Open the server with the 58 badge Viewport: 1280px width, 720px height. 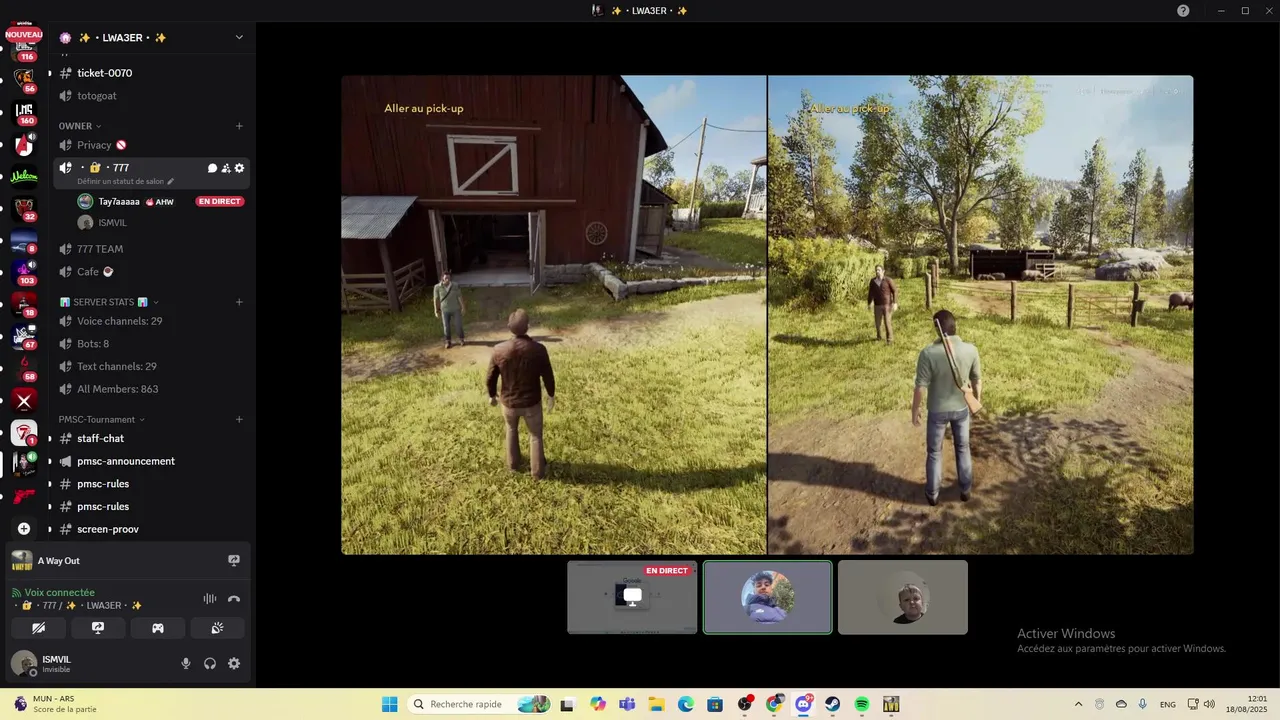pyautogui.click(x=24, y=368)
